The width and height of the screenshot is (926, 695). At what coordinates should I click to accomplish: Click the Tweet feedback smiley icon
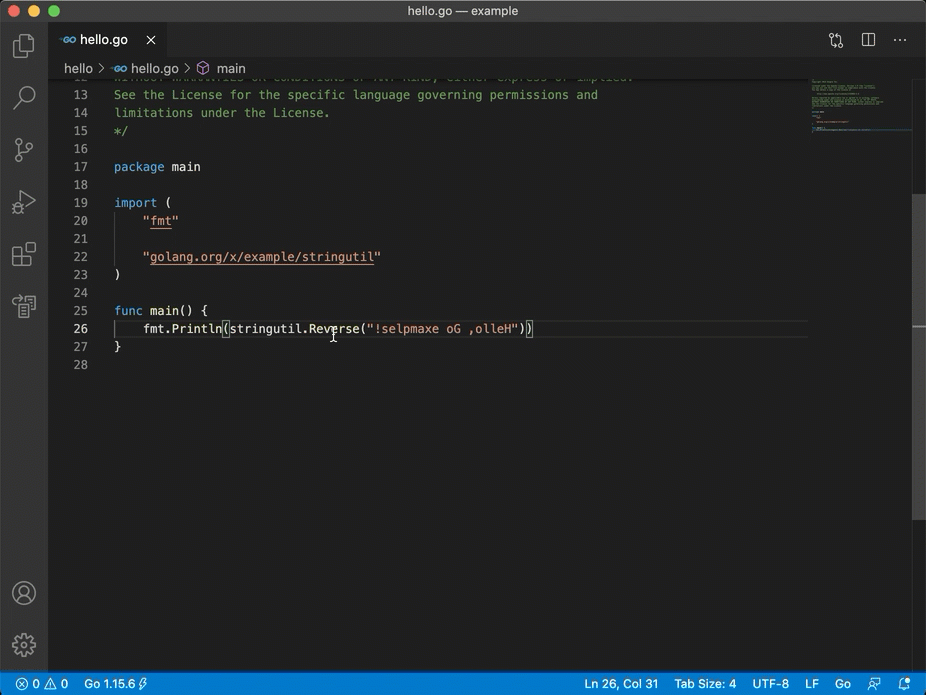(x=874, y=684)
